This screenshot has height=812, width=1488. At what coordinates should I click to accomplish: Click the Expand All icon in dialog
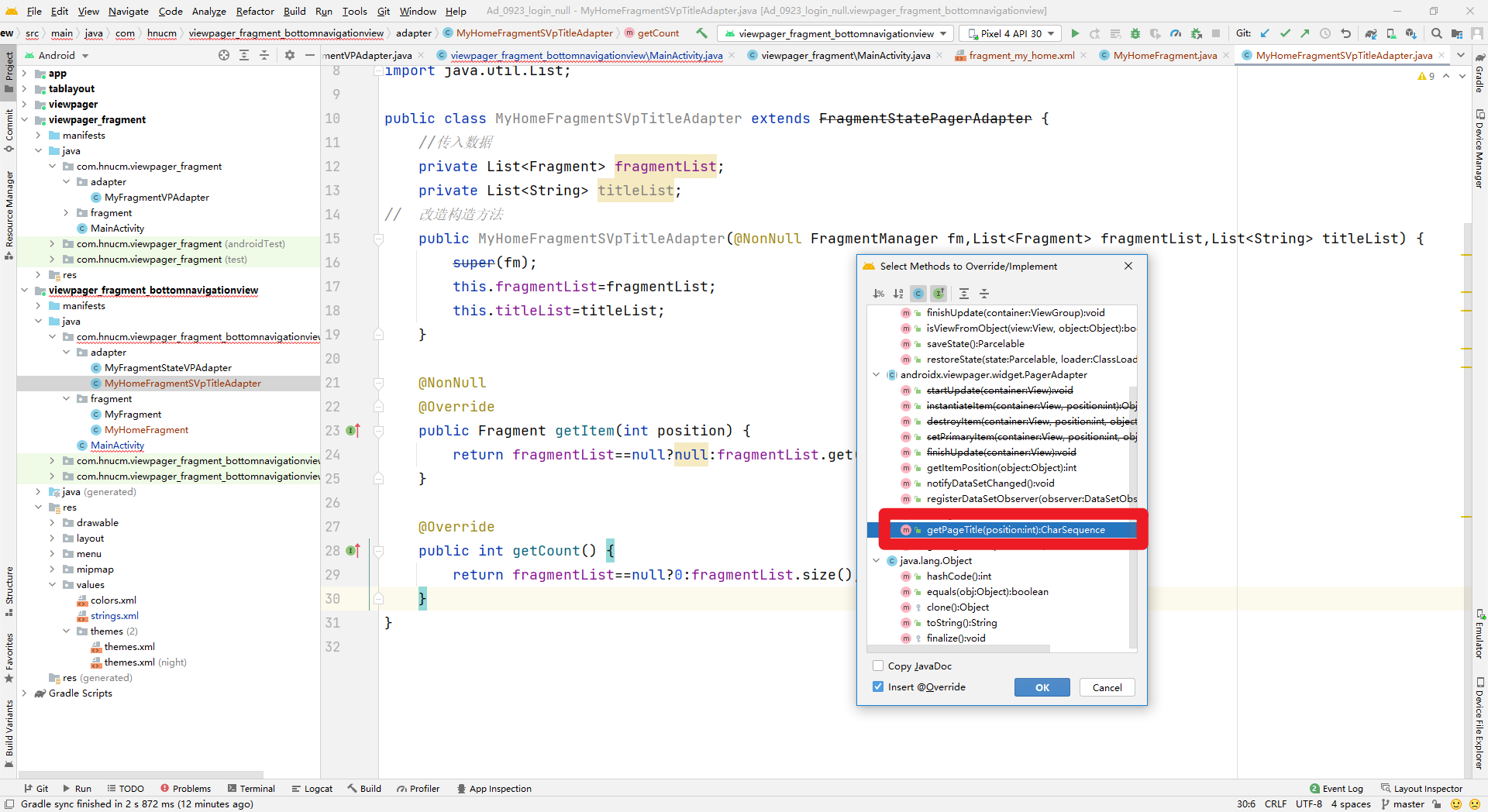964,294
